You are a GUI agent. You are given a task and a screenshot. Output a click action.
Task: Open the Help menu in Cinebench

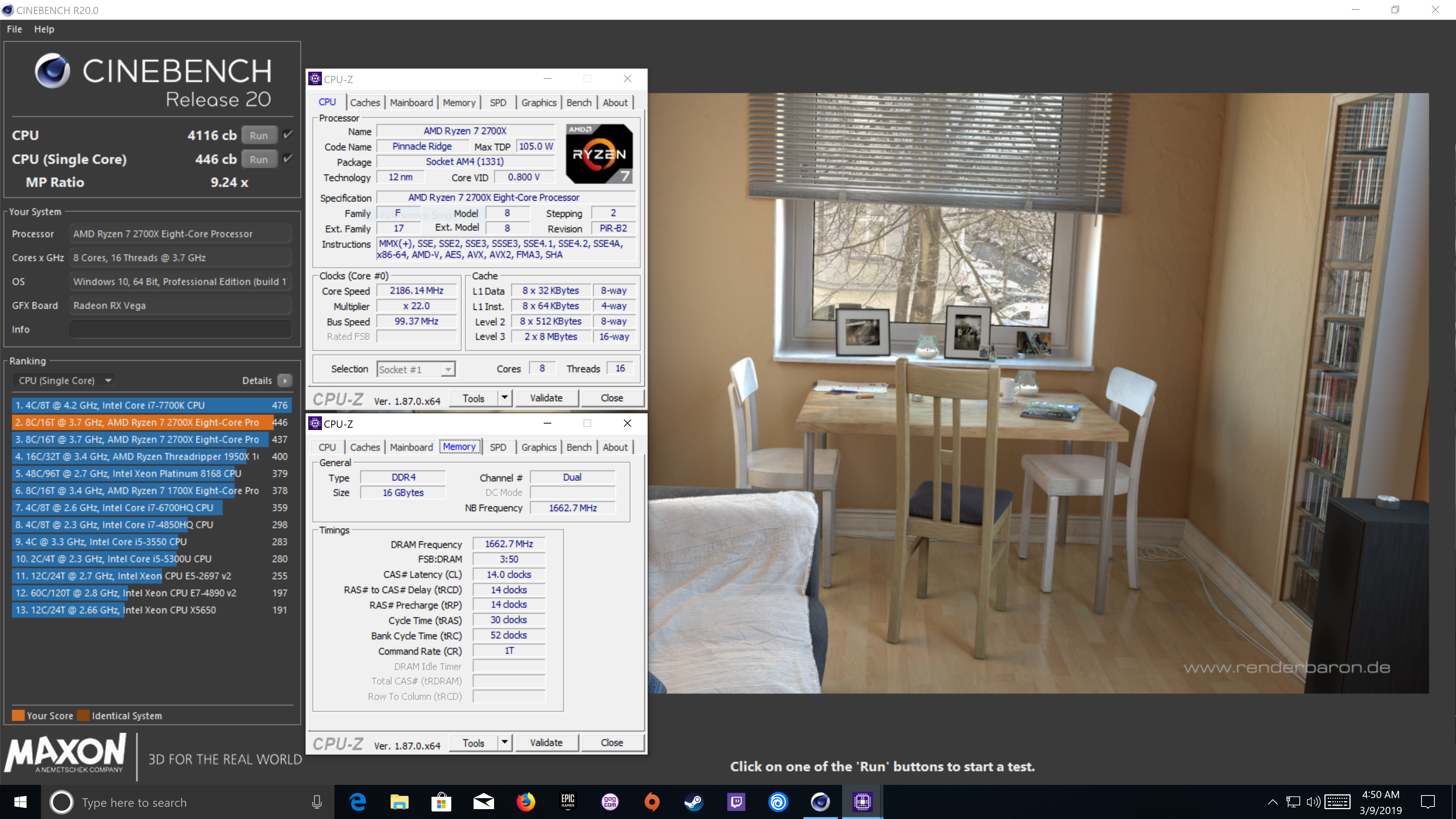coord(44,29)
